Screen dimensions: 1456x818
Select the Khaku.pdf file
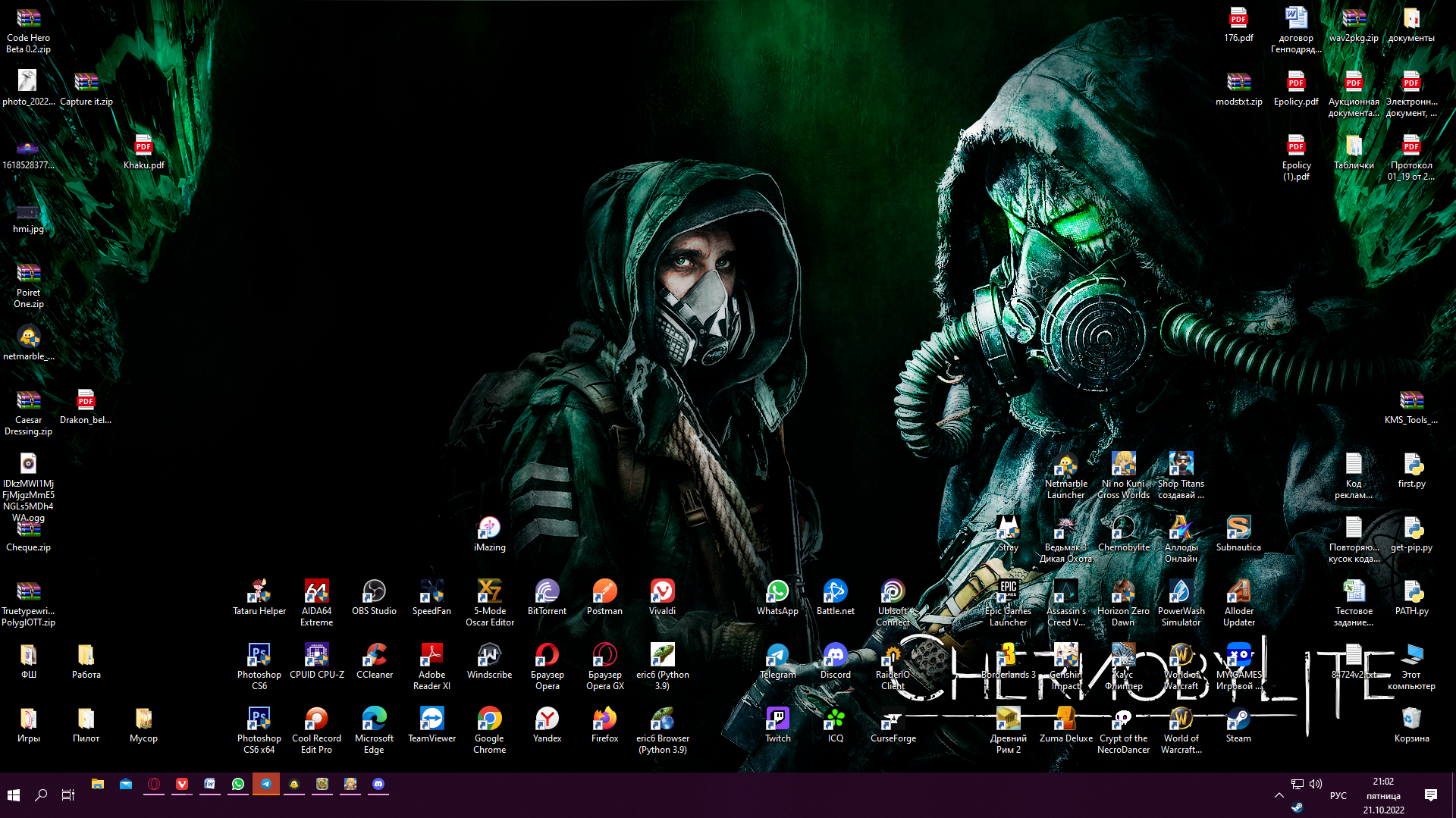pyautogui.click(x=143, y=151)
